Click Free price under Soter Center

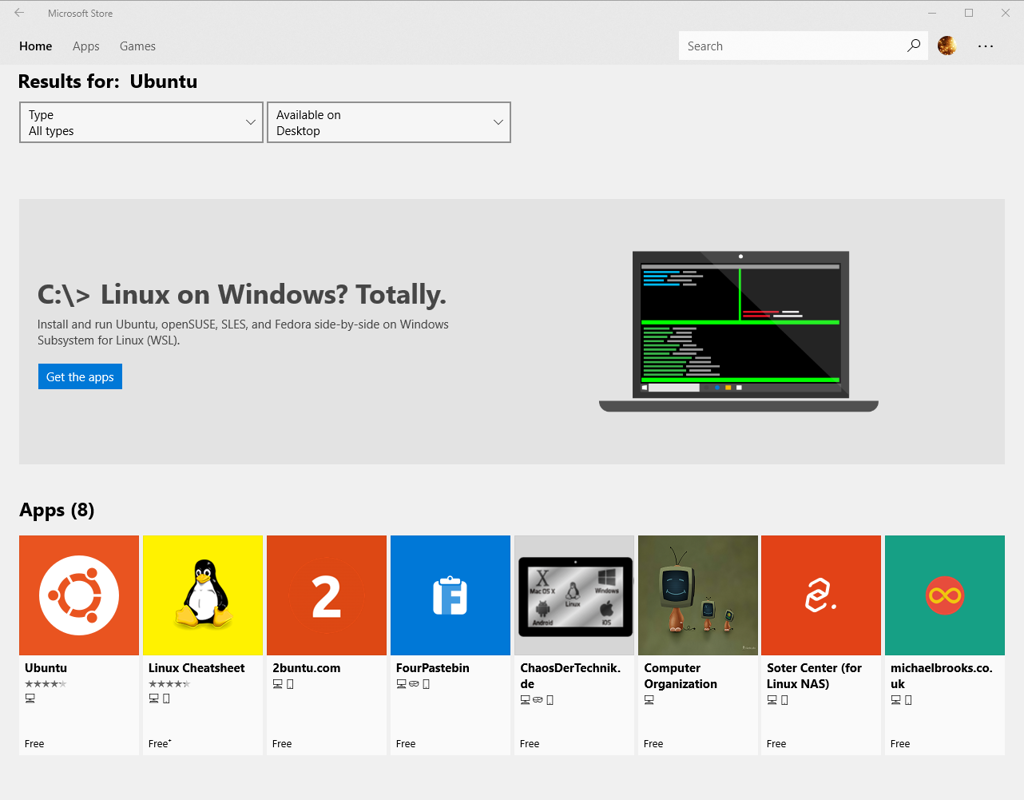(x=776, y=744)
